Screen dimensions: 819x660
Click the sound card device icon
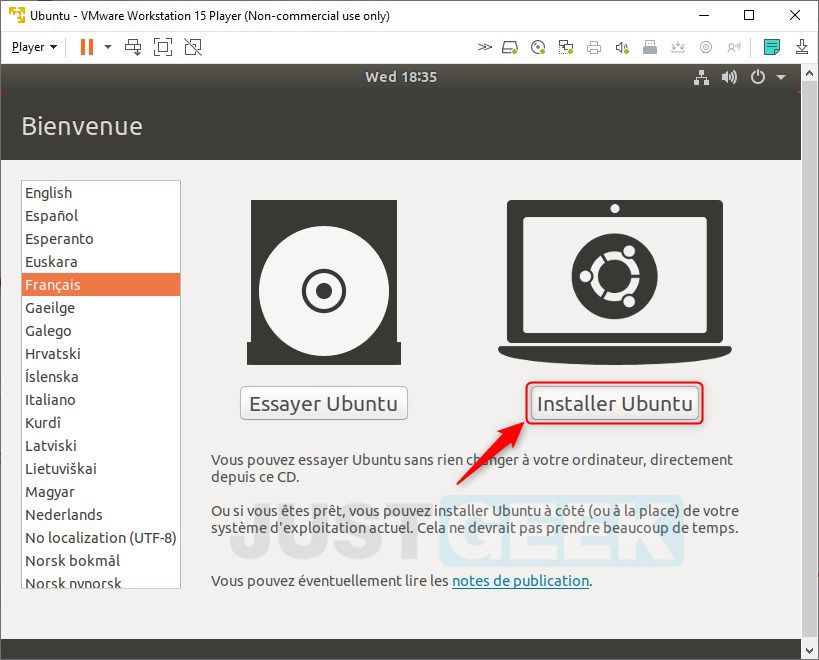pyautogui.click(x=622, y=48)
